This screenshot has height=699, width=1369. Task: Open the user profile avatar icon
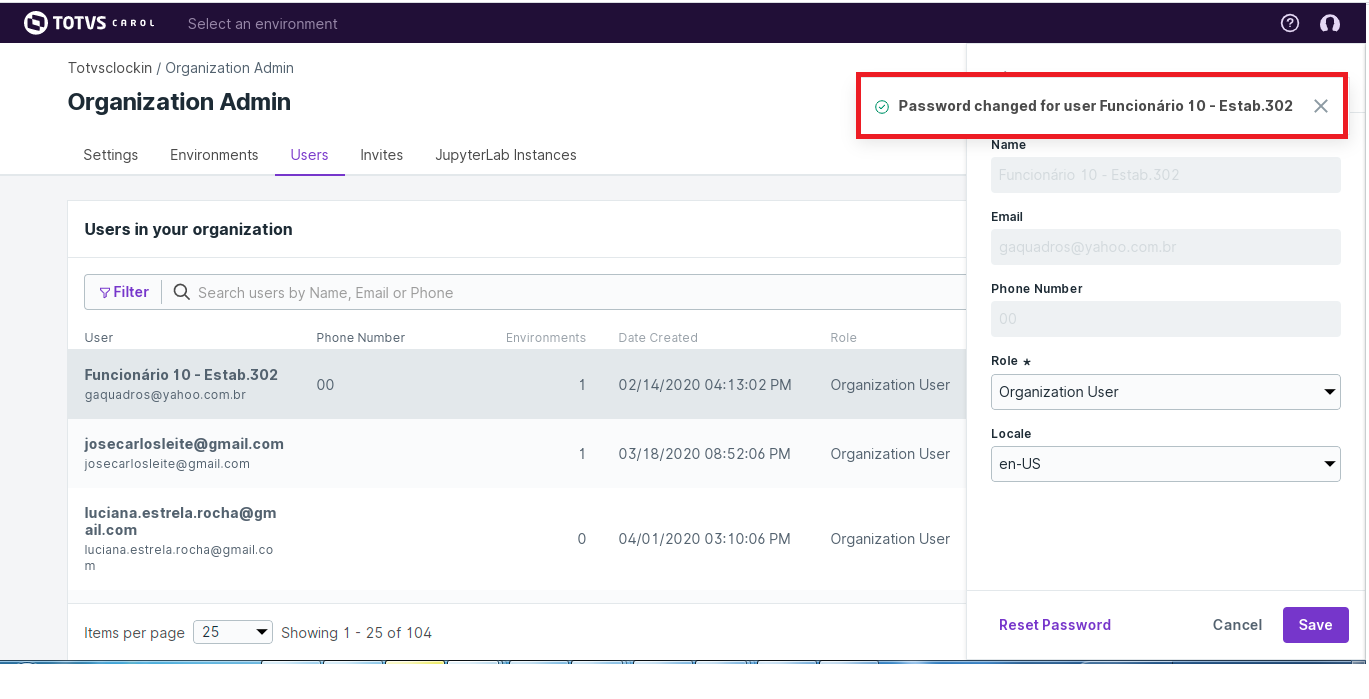[1330, 23]
